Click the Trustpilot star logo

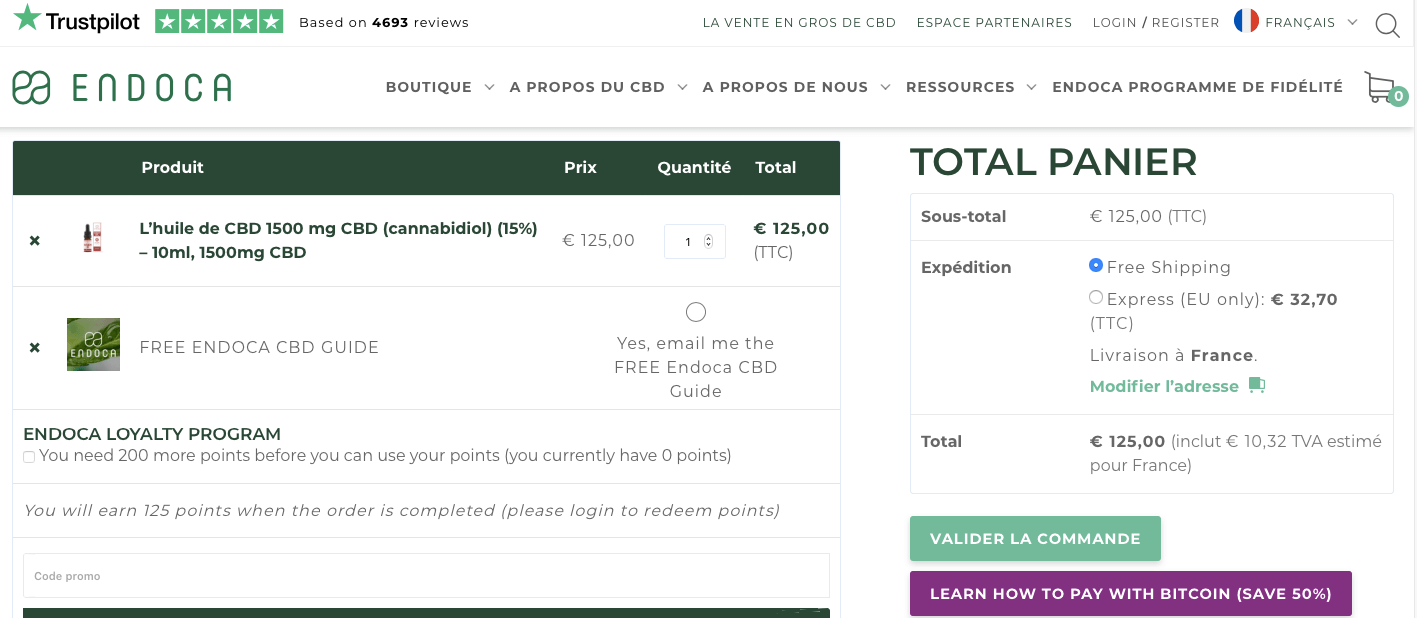77,19
